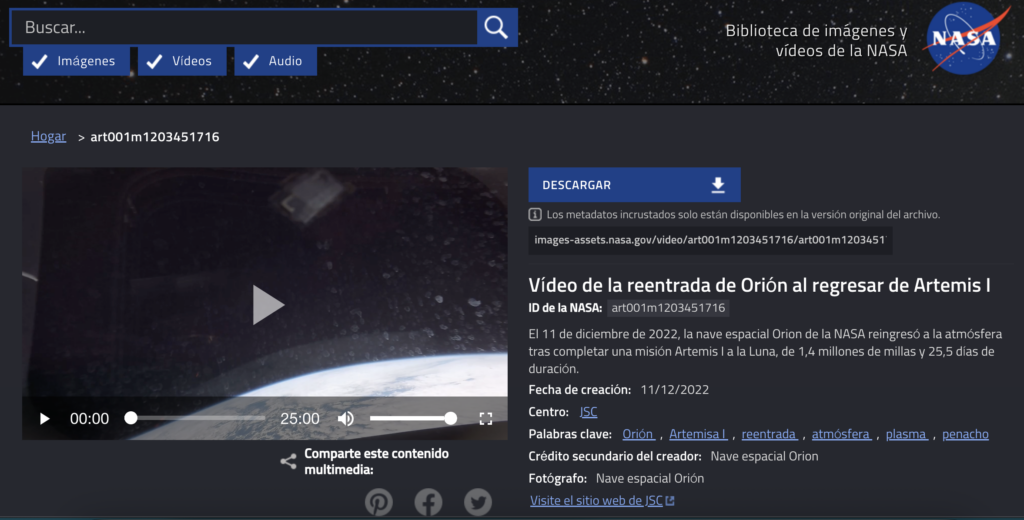The height and width of the screenshot is (520, 1024).
Task: Click the DESCARGAR button
Action: coord(634,185)
